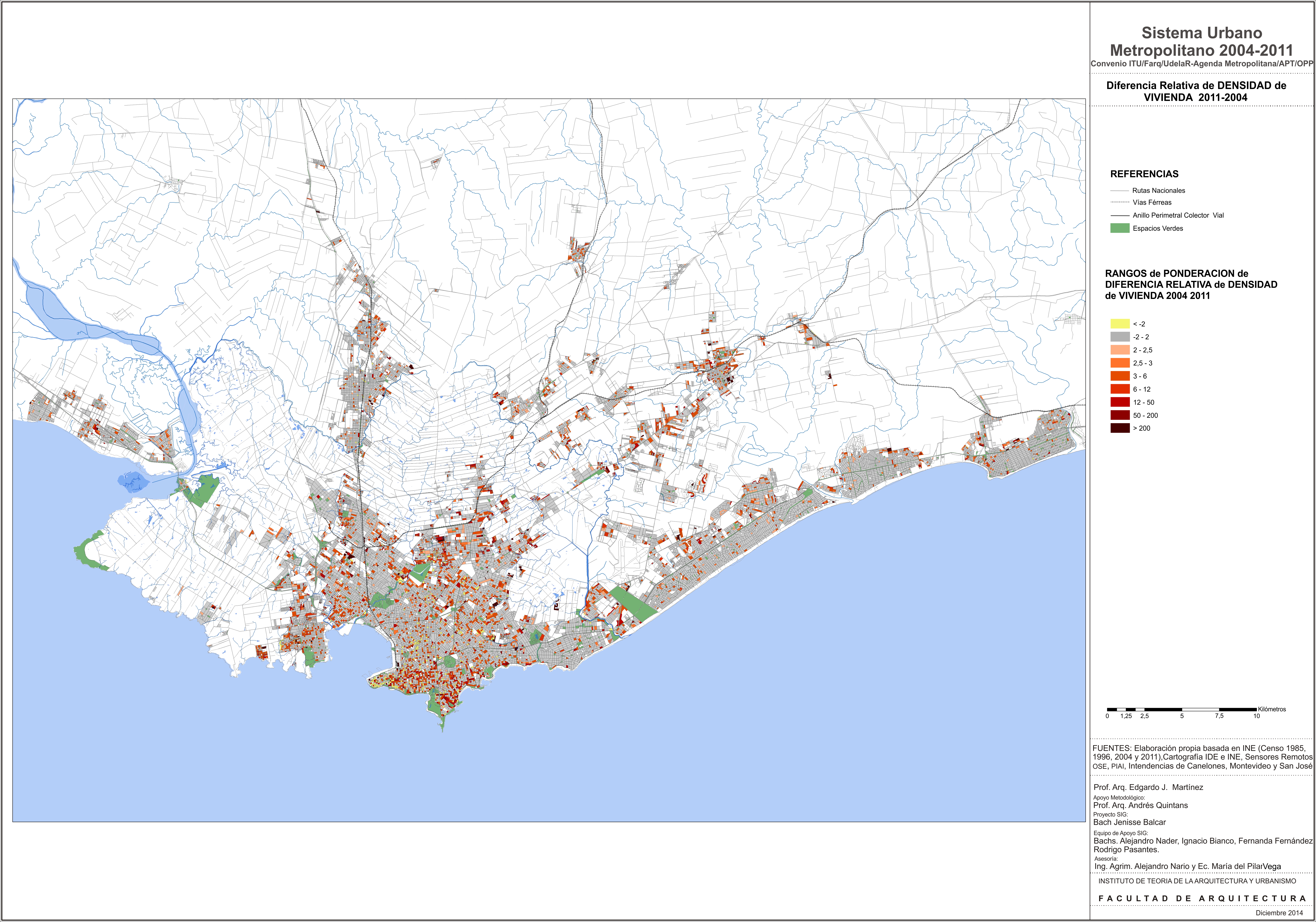
Task: Click the scale bar graphic
Action: click(1182, 709)
